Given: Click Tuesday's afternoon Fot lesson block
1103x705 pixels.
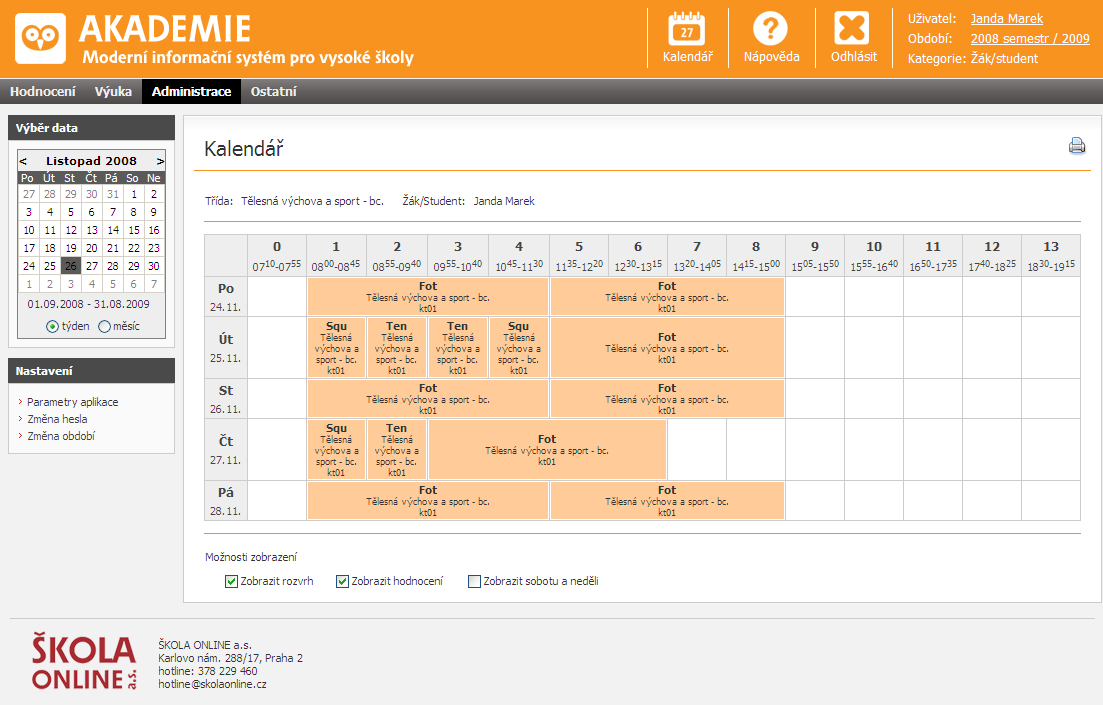Looking at the screenshot, I should pos(667,348).
